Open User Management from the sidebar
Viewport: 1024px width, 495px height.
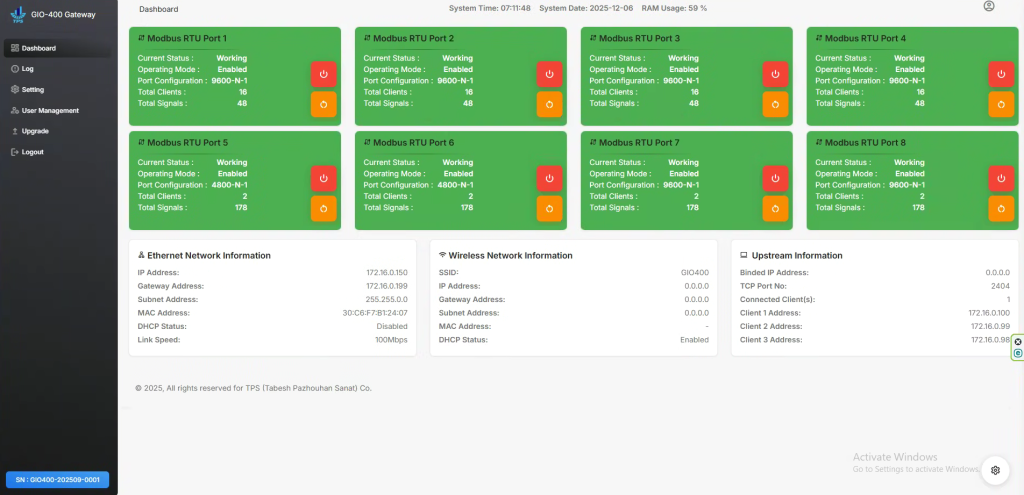[x=49, y=111]
